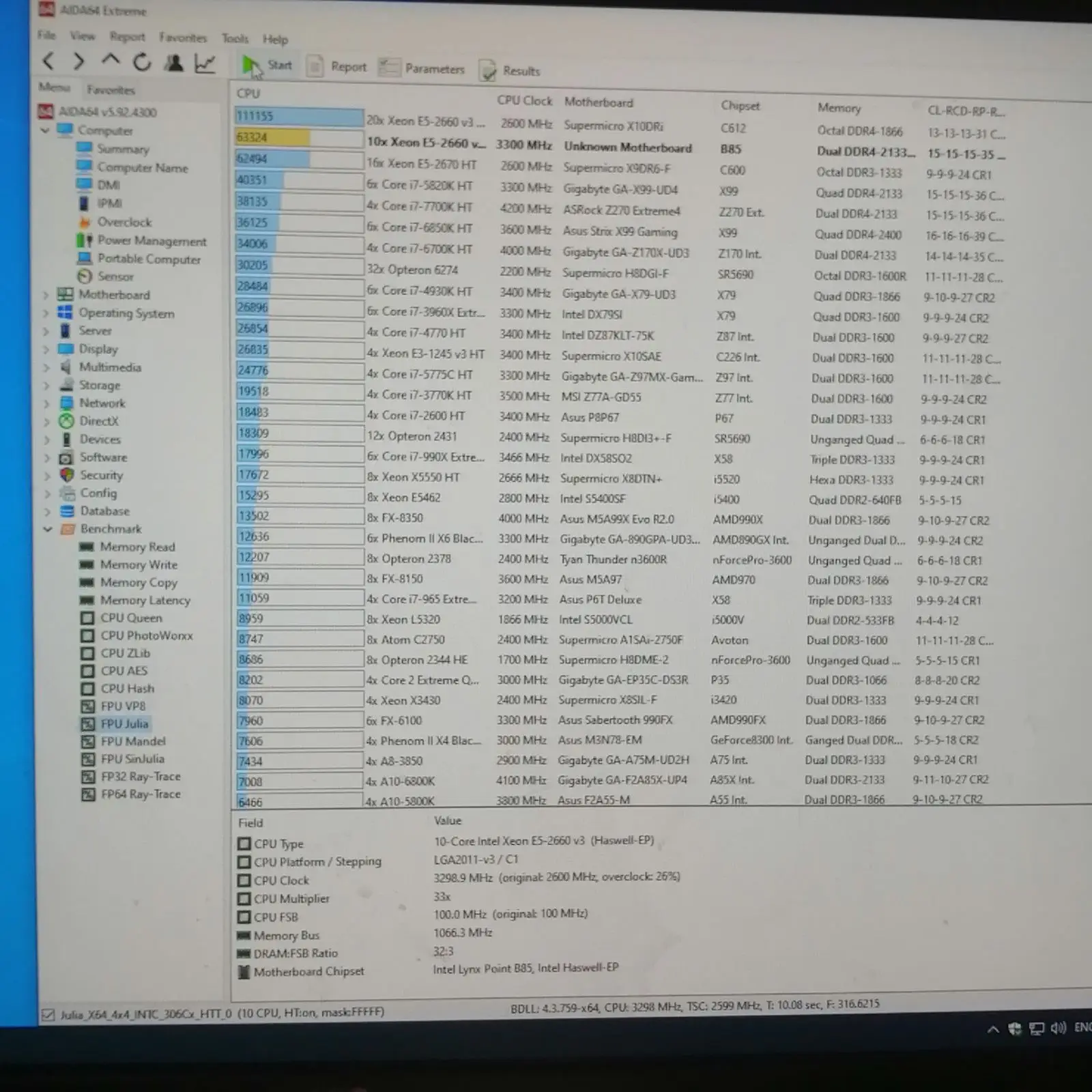
Task: Open the user profile toolbar icon
Action: click(x=174, y=63)
